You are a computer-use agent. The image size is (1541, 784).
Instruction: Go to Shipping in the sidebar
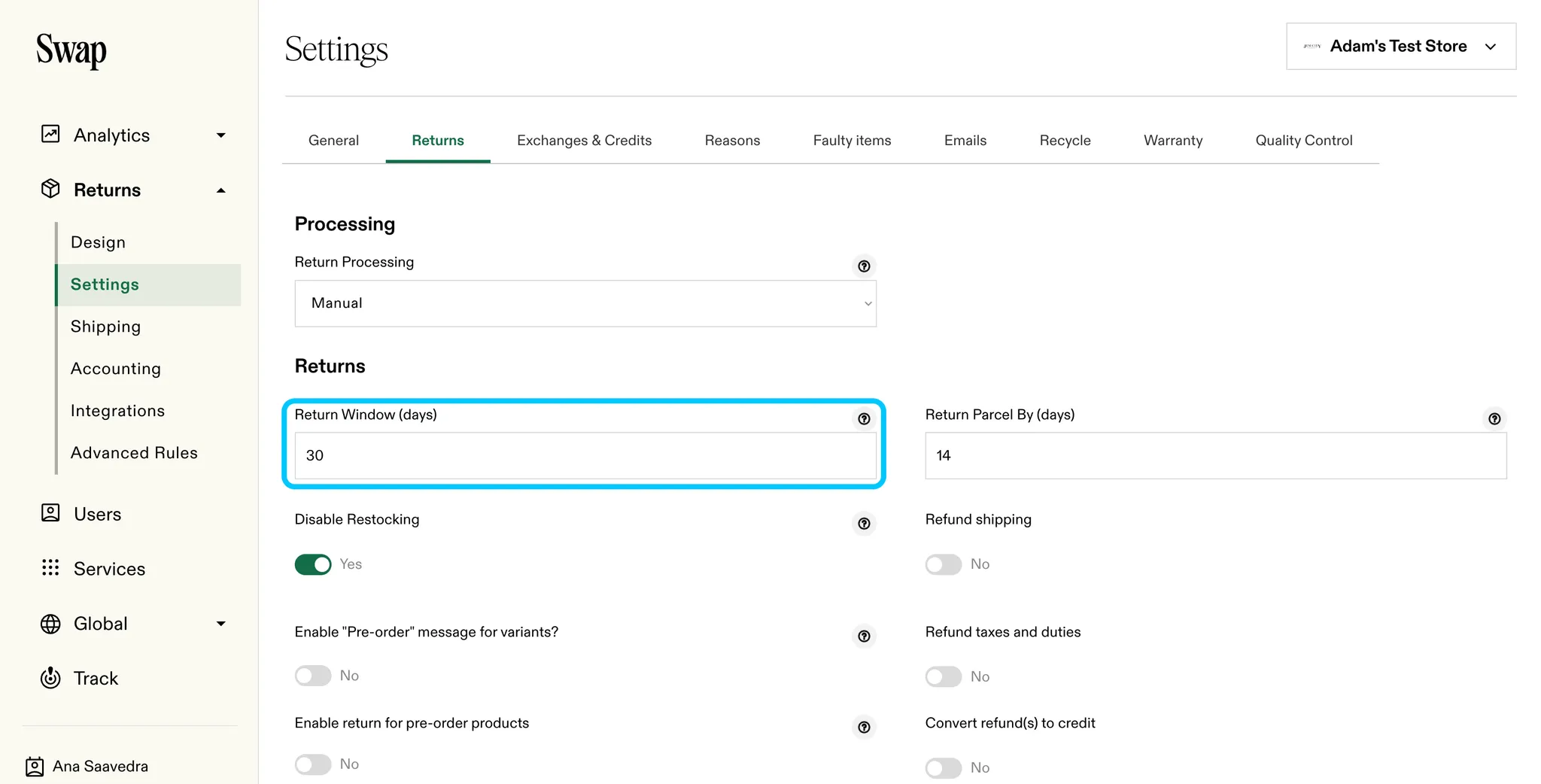[x=105, y=327]
